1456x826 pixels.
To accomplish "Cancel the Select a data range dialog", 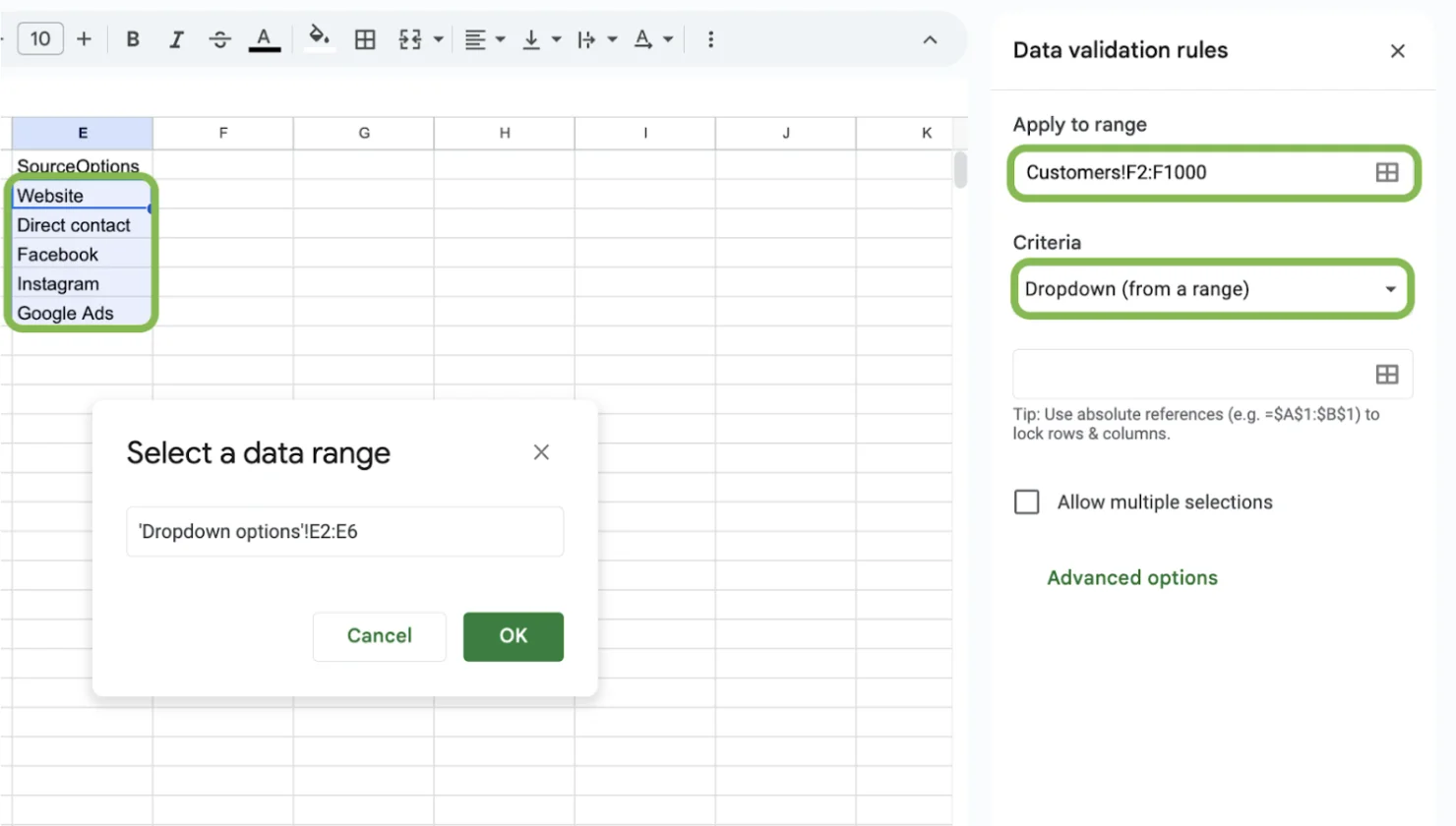I will (379, 636).
